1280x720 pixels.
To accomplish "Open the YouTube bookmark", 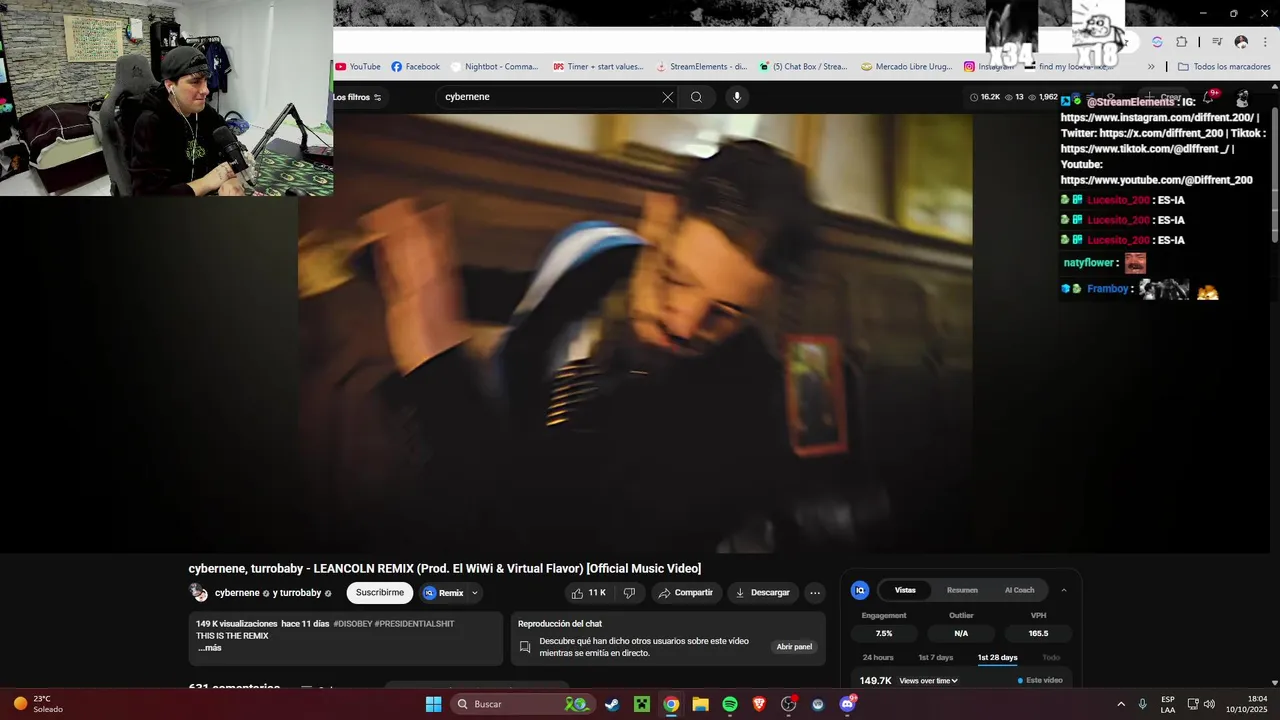I will pos(358,67).
